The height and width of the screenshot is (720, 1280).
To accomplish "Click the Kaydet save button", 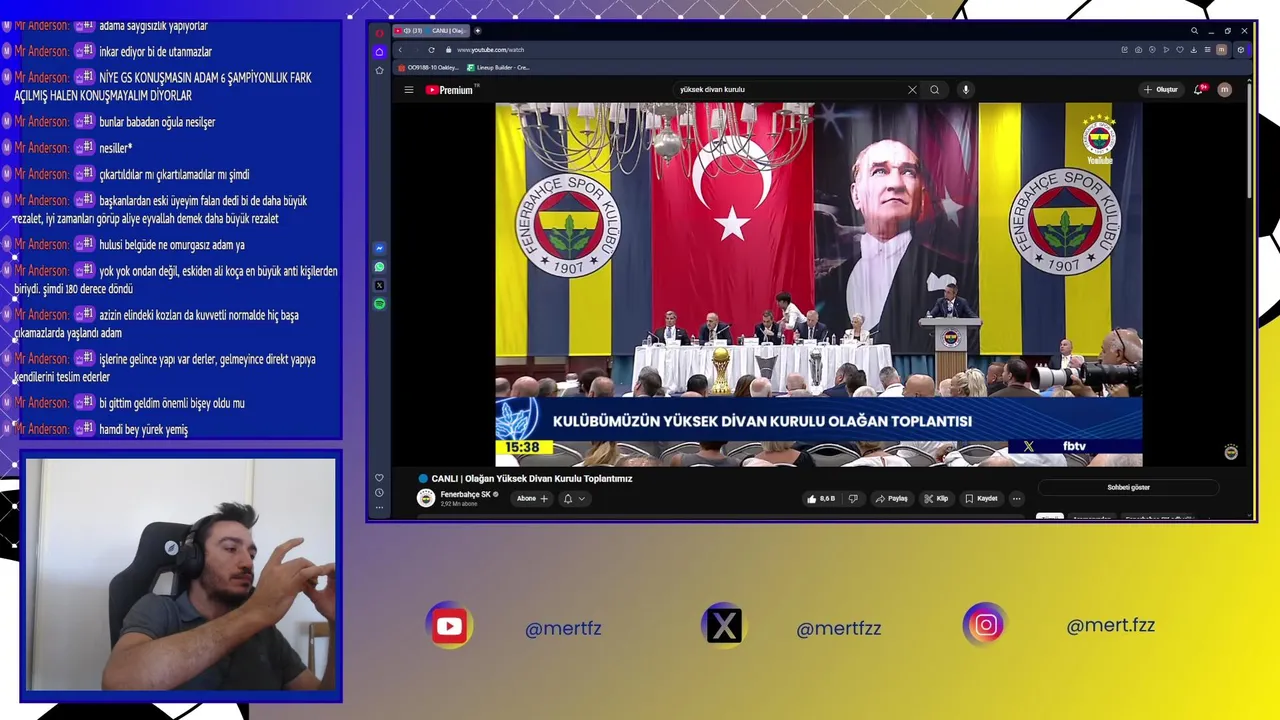I will 981,498.
